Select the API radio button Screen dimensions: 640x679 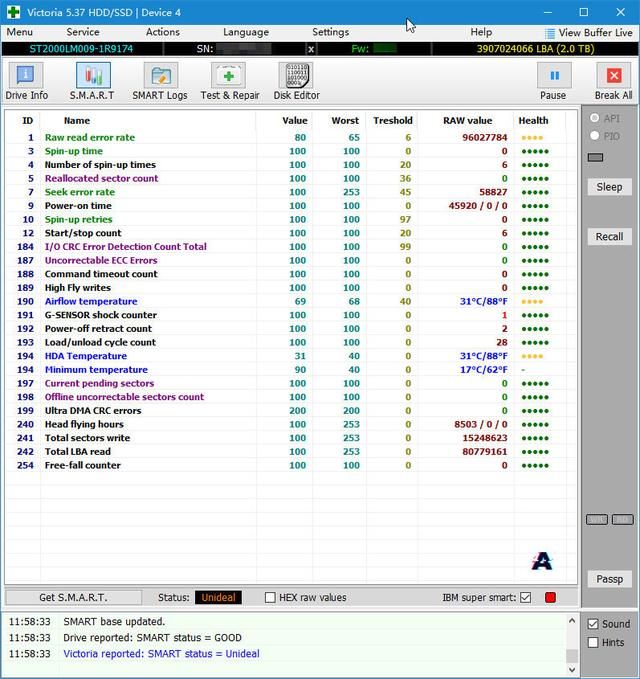(595, 118)
